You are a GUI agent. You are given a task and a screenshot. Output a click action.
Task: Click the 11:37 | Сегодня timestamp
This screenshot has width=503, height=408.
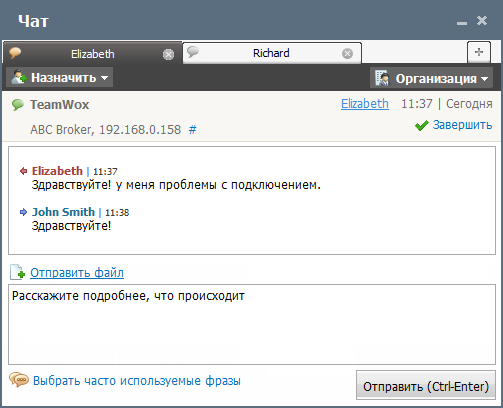pyautogui.click(x=447, y=104)
